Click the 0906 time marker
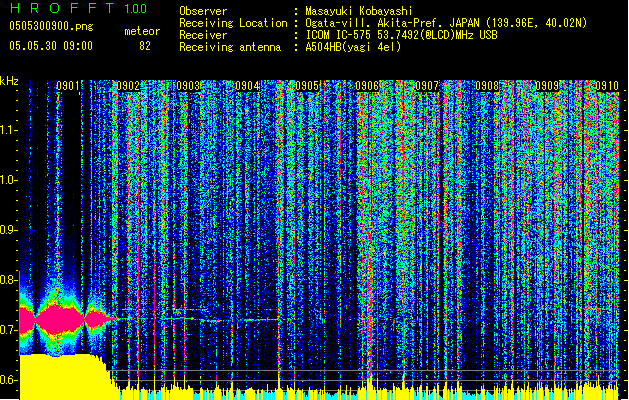Screen dimensions: 629x400 tap(367, 86)
